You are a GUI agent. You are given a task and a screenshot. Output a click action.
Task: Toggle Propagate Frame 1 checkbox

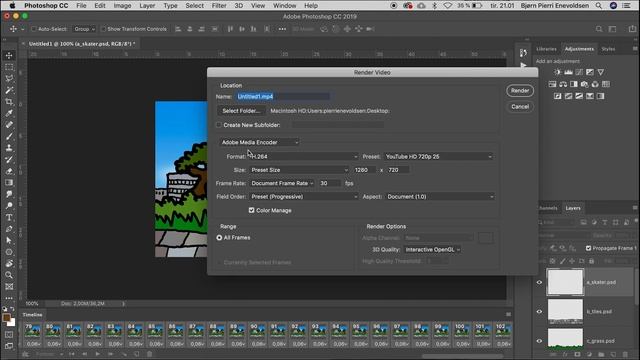click(x=588, y=248)
